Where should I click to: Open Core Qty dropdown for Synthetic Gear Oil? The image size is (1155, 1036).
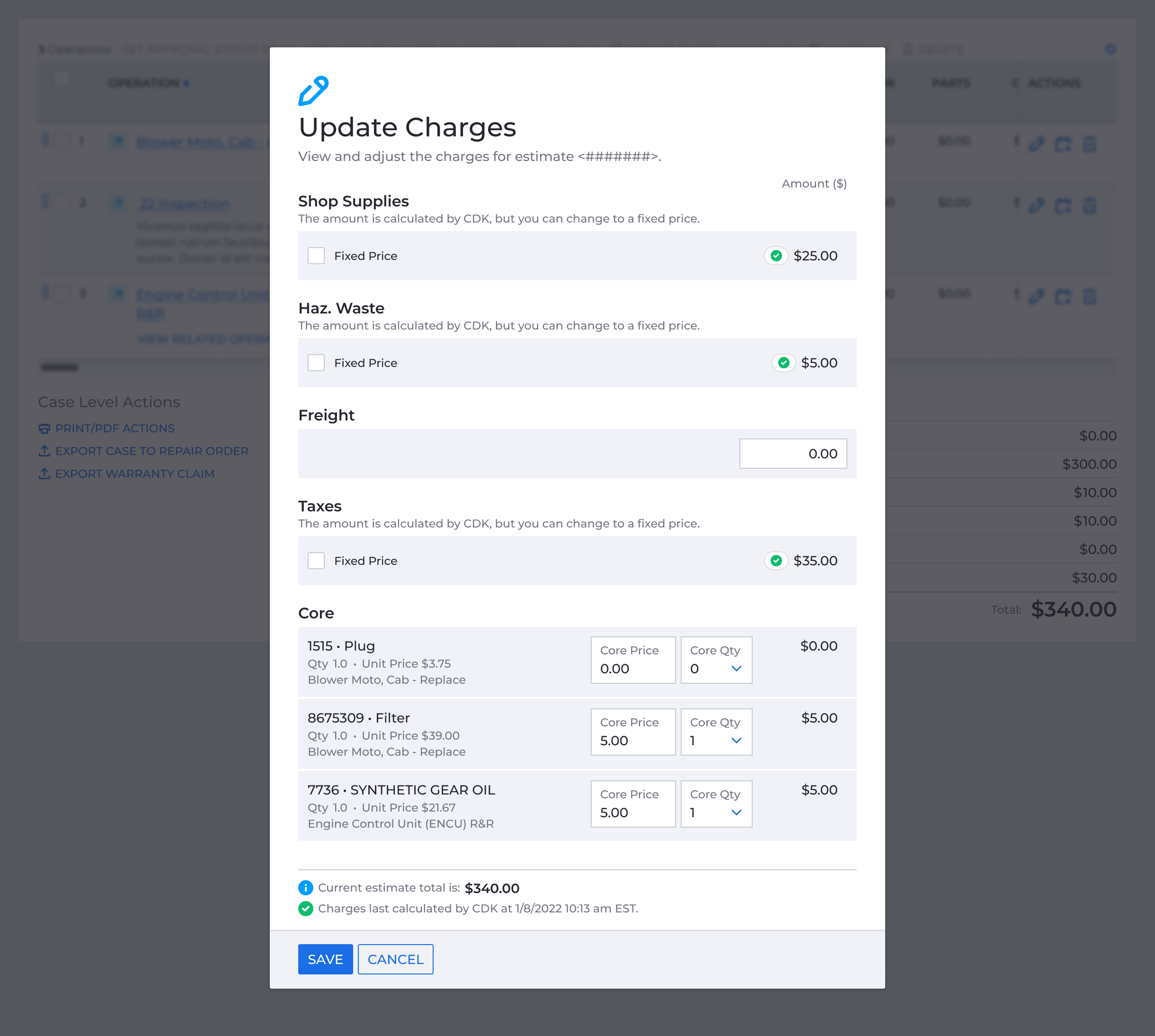(716, 804)
